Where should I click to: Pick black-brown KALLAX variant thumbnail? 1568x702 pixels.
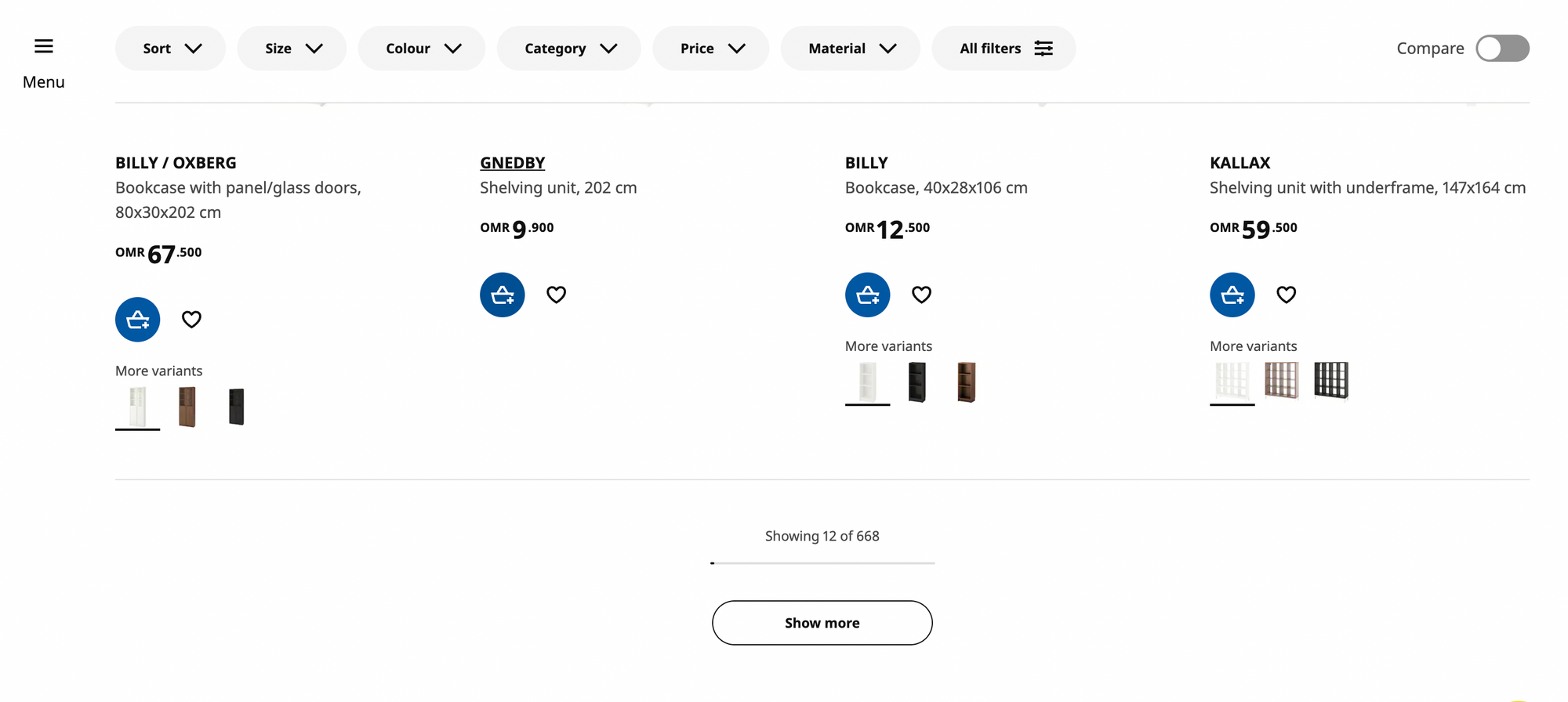(x=1330, y=381)
